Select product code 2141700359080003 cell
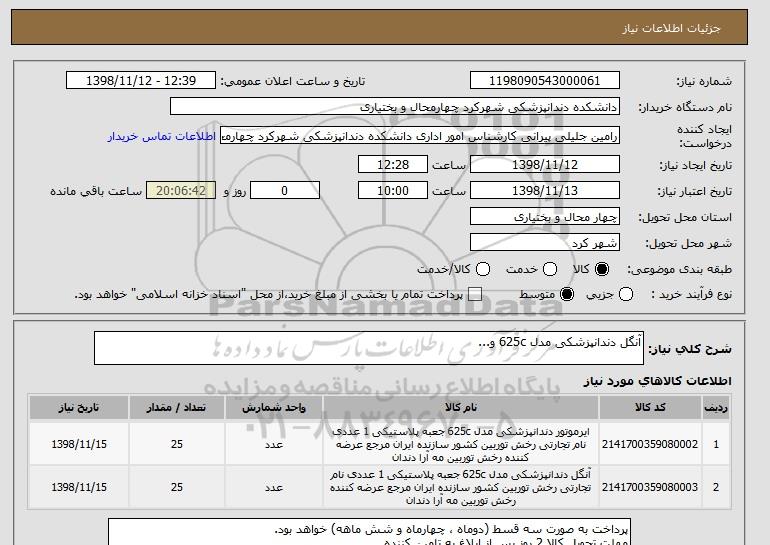 click(650, 488)
